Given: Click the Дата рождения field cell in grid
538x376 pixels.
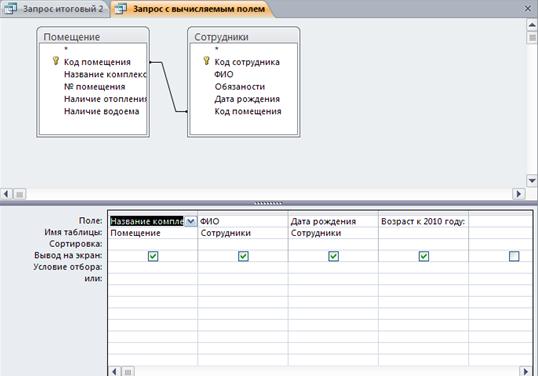Looking at the screenshot, I should pos(333,222).
